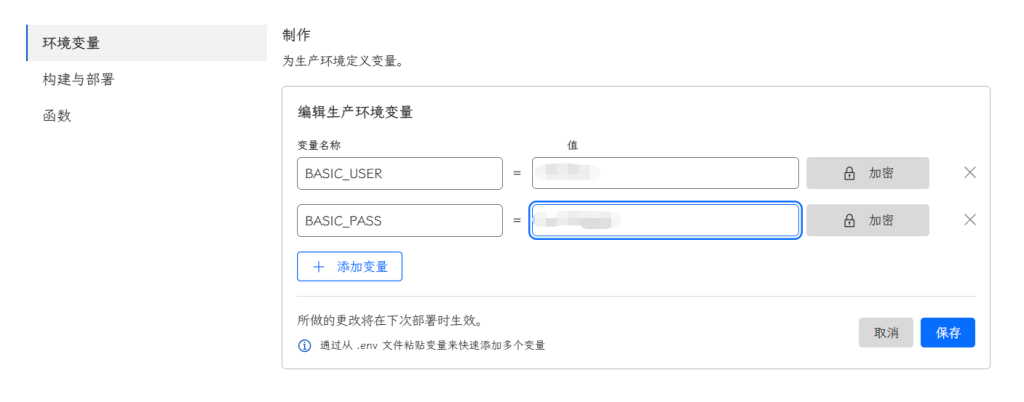The image size is (1024, 402).
Task: Click the BASIC_PASS variable name field
Action: (x=399, y=220)
